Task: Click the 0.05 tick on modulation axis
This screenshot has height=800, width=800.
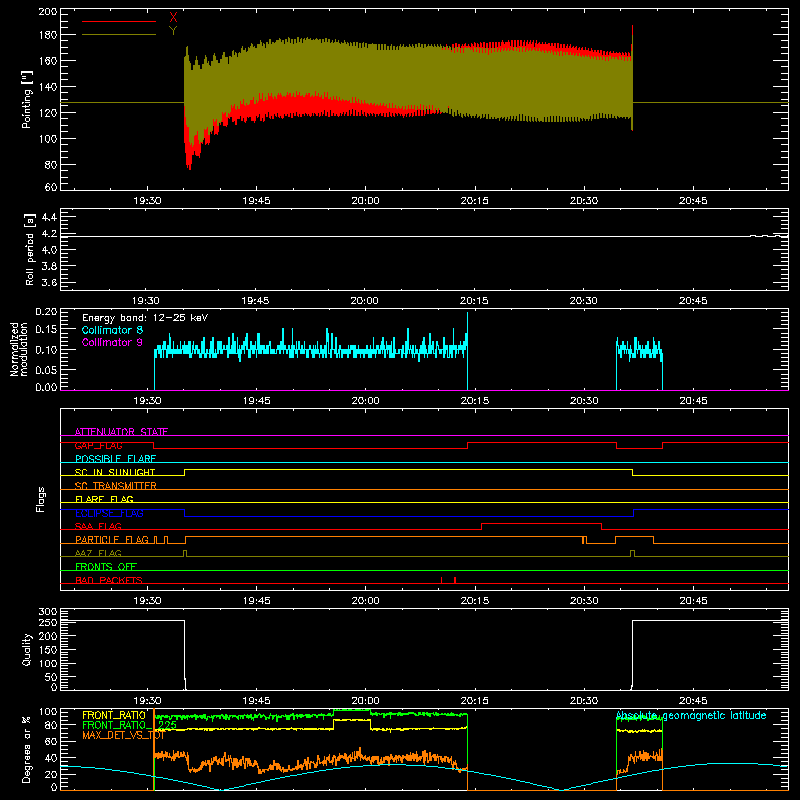Action: point(46,369)
